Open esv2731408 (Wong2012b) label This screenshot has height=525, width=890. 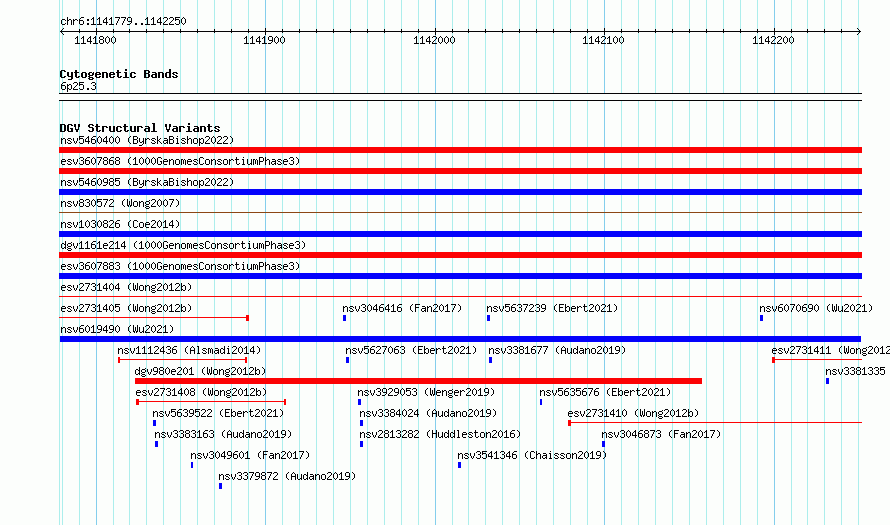(x=201, y=392)
